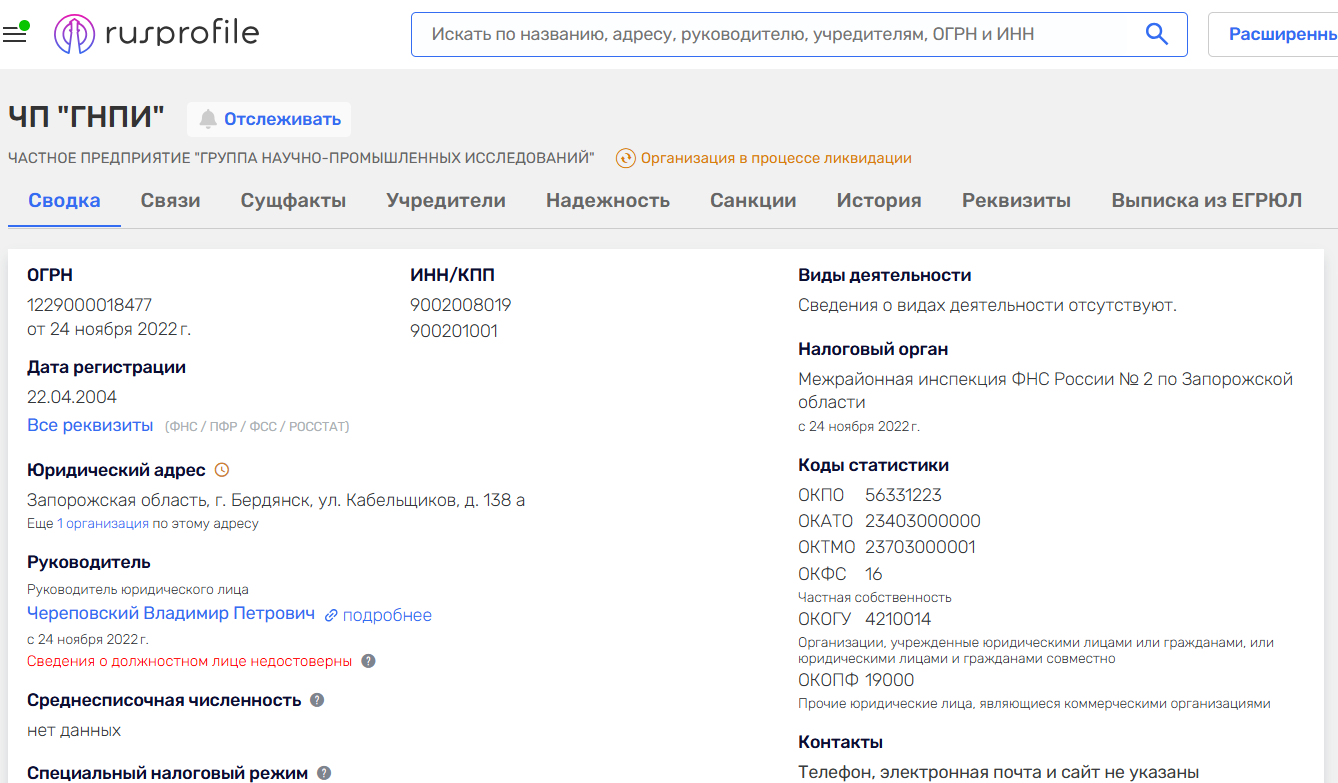Screen dimensions: 1338x783
Task: Click the Отслеживать bell button
Action: click(x=269, y=119)
